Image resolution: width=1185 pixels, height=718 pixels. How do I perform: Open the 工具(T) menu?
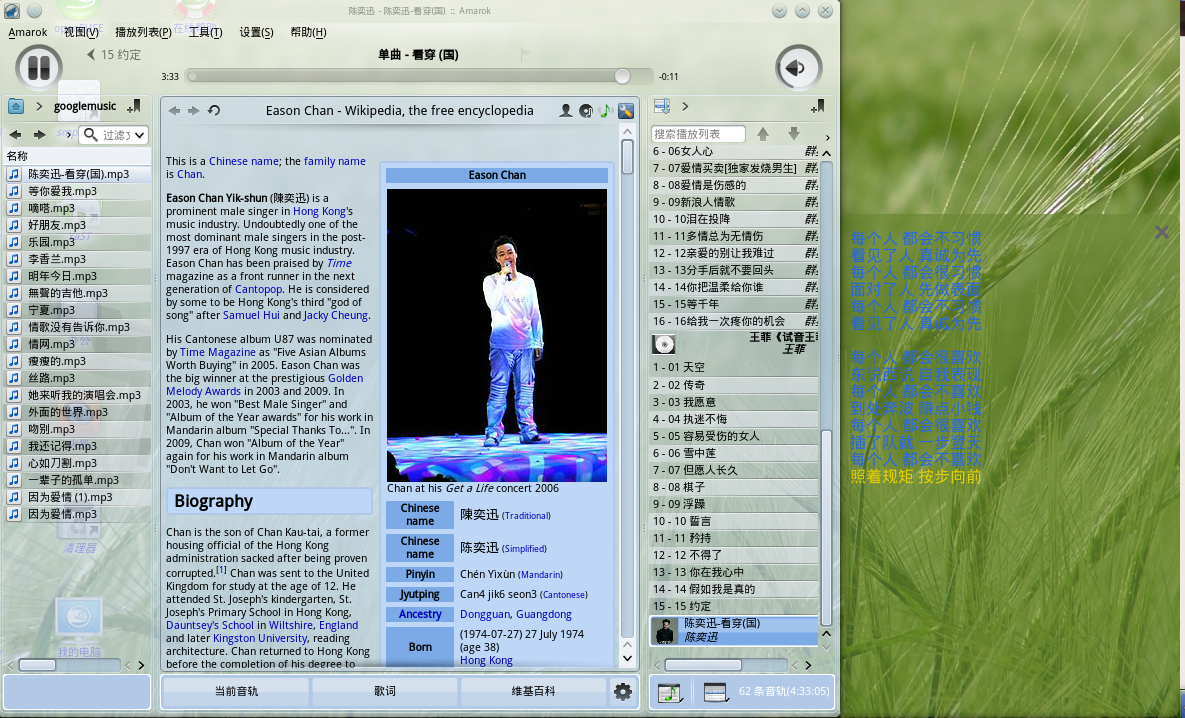[206, 32]
